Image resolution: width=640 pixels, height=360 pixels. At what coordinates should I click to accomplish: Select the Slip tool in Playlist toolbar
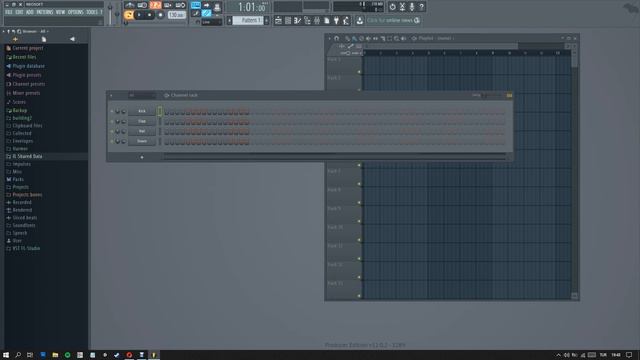tap(375, 38)
